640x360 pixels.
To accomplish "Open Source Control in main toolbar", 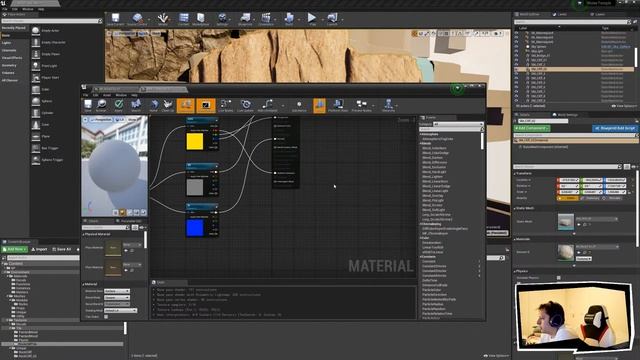I will 137,19.
